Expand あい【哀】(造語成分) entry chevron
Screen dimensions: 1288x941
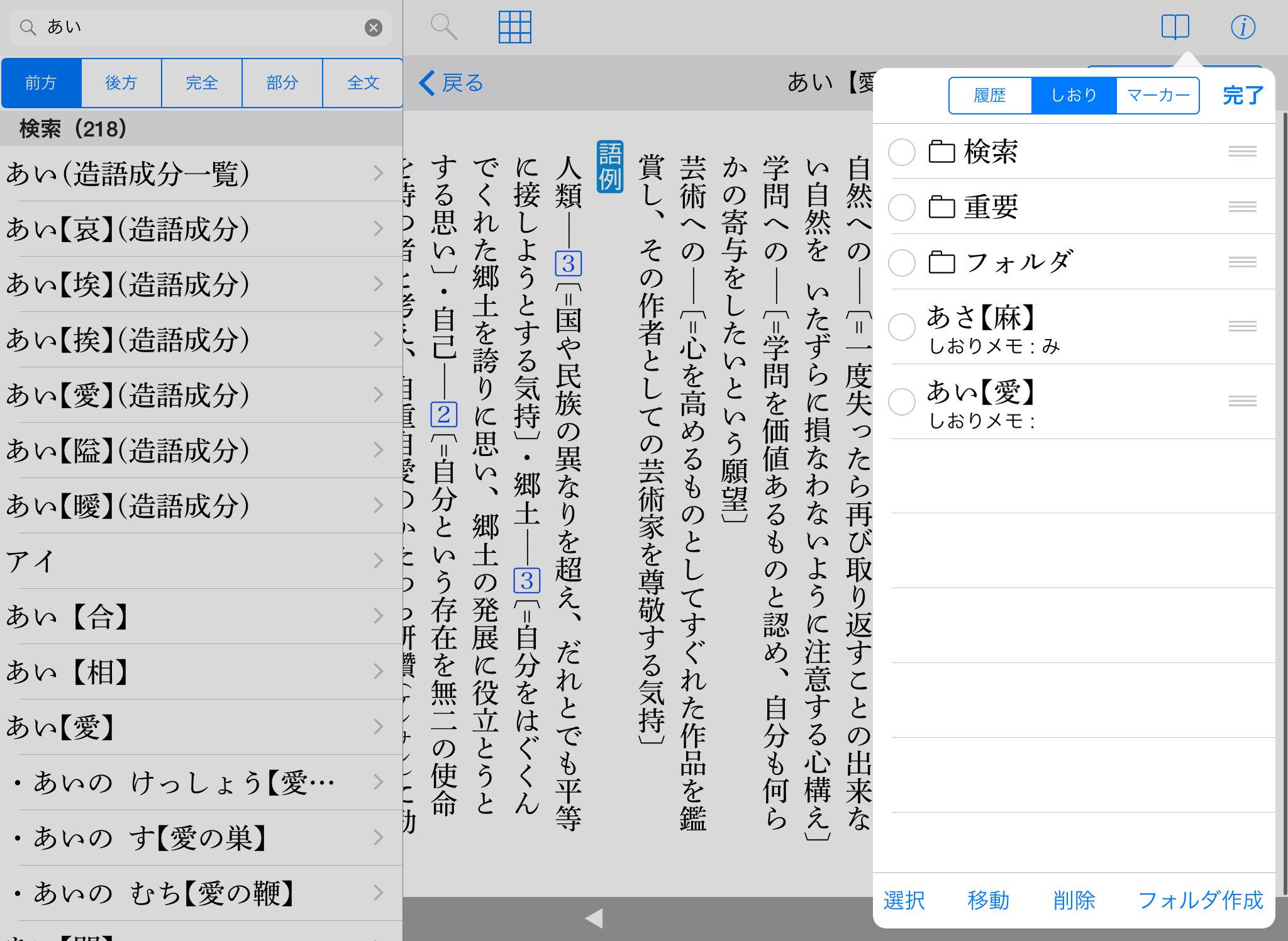[x=378, y=228]
